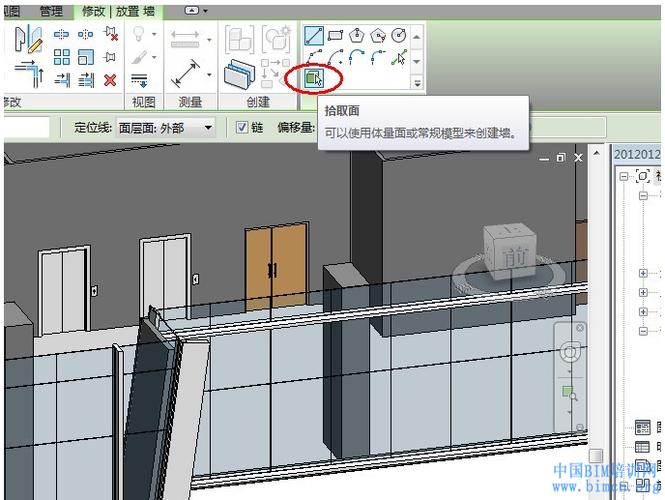Click the Pin tool
665x500 pixels.
(x=110, y=57)
